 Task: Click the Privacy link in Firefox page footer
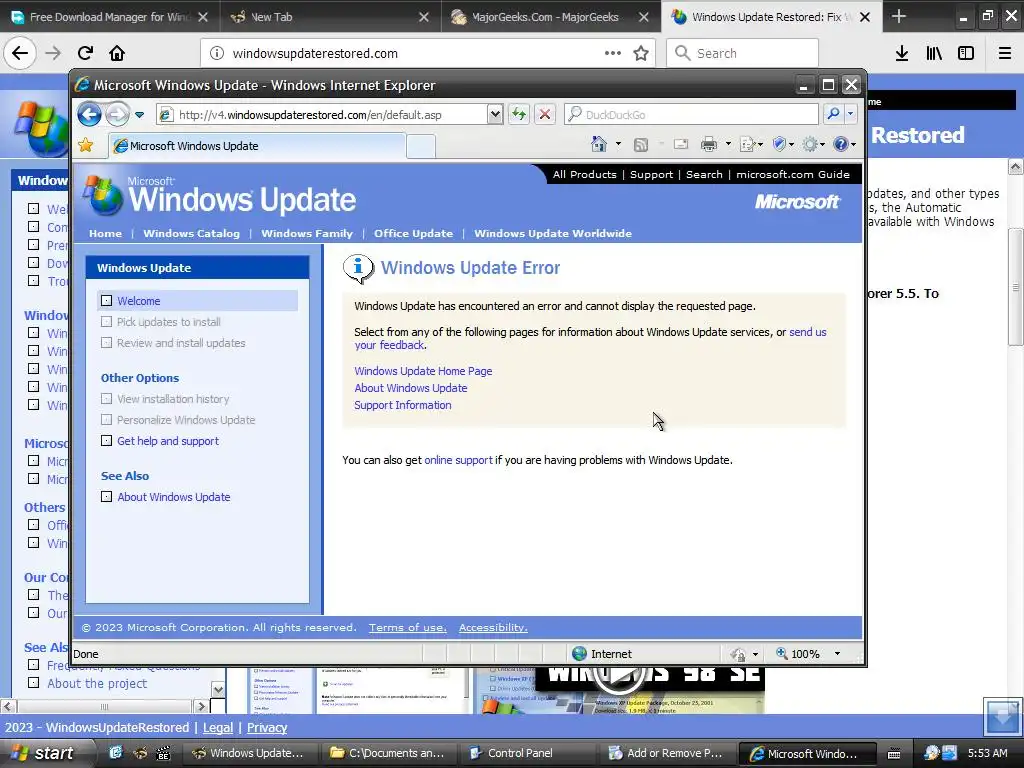tap(267, 728)
